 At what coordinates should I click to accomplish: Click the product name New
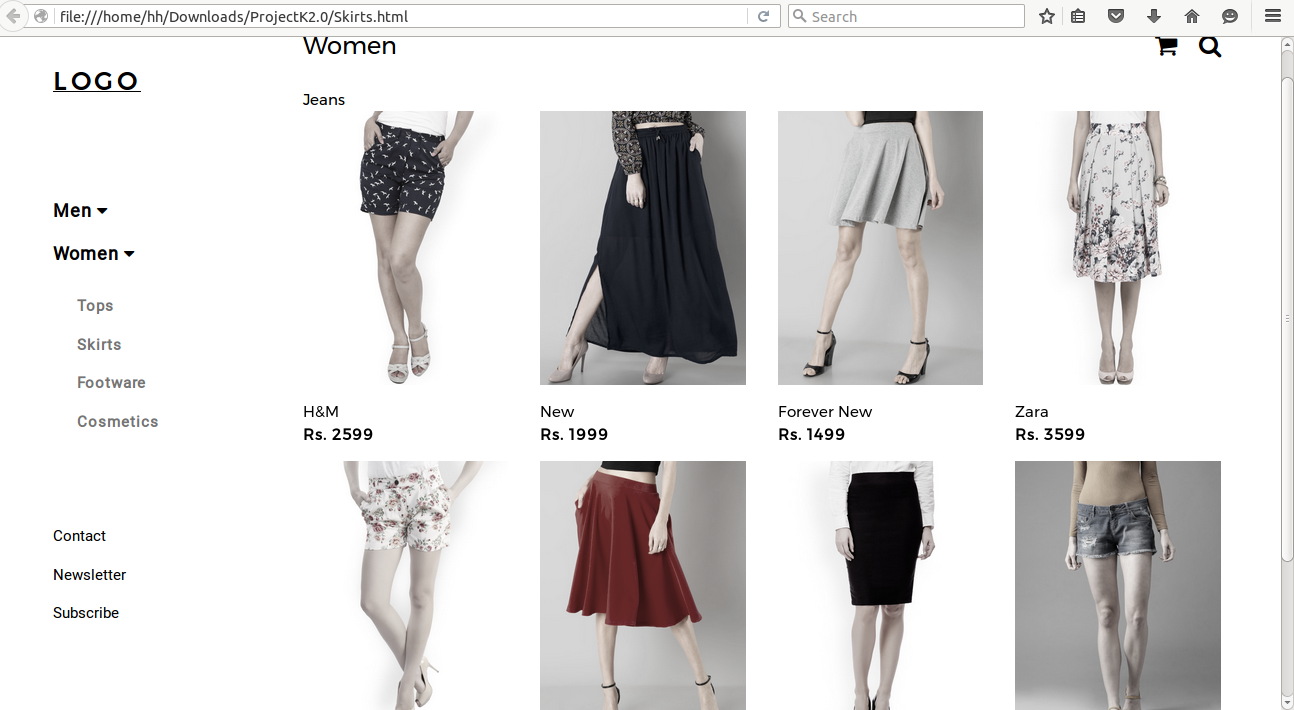(x=557, y=412)
